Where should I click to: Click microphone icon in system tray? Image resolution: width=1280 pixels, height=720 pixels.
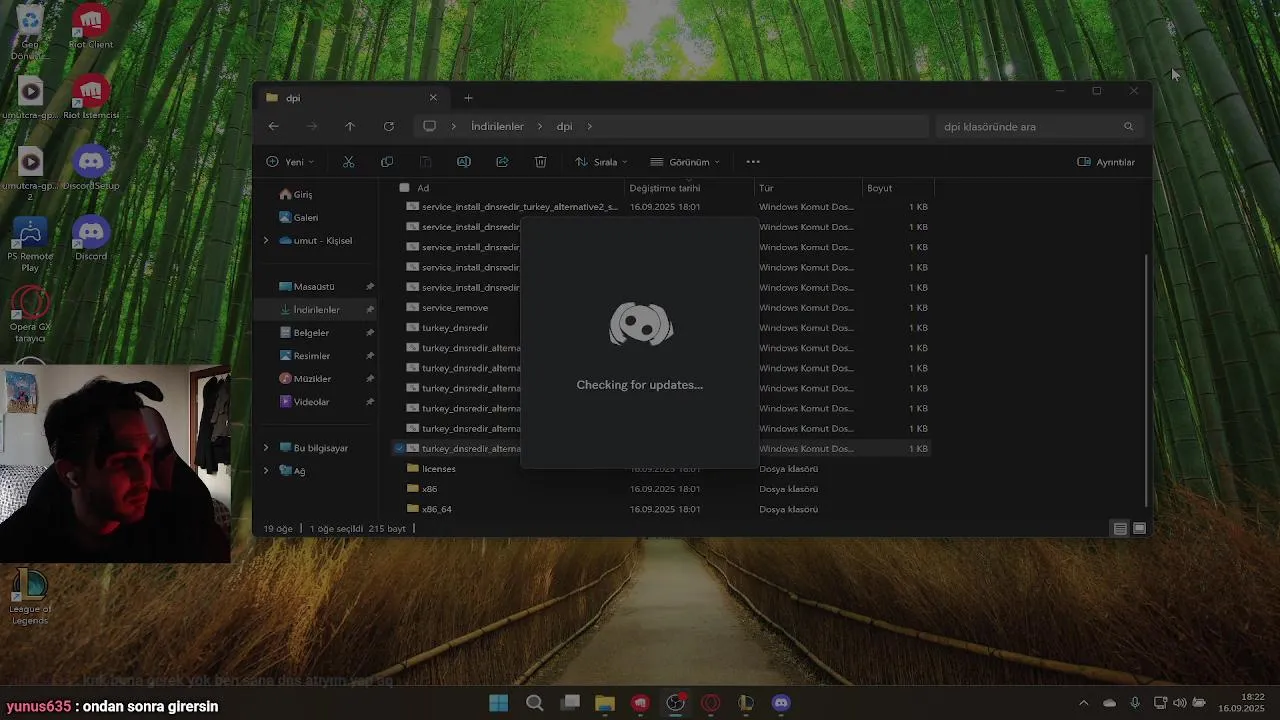click(1134, 703)
